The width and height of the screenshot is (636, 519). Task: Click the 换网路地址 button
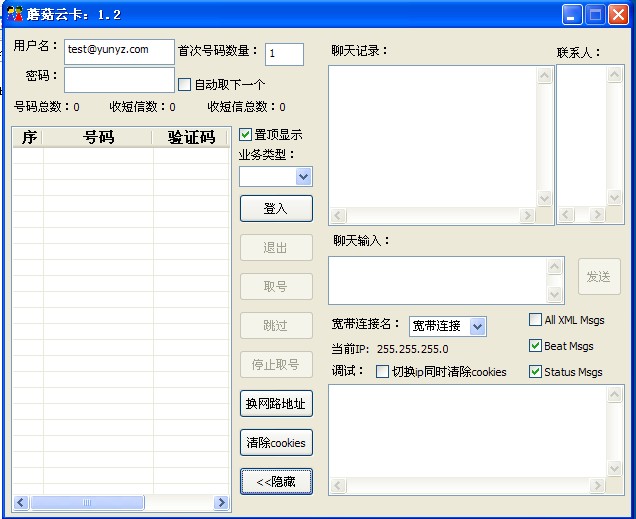[276, 403]
